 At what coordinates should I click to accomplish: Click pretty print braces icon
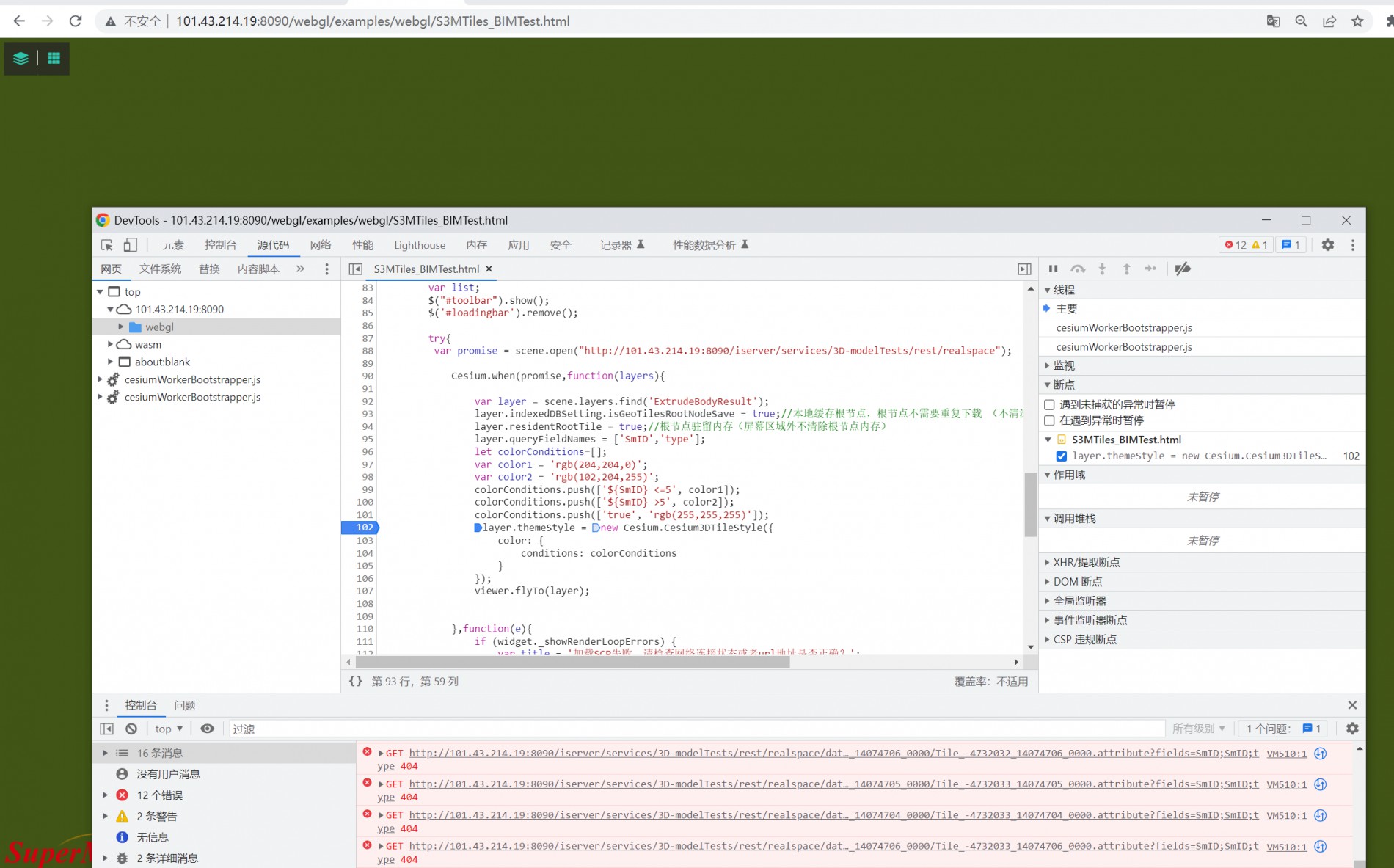355,681
